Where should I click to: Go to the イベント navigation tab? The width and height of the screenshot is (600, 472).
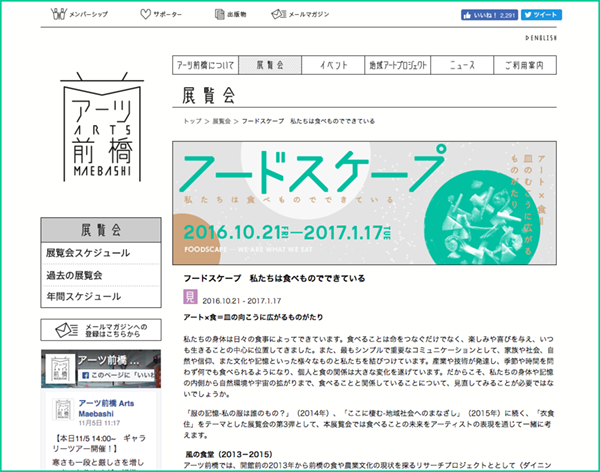pos(335,64)
